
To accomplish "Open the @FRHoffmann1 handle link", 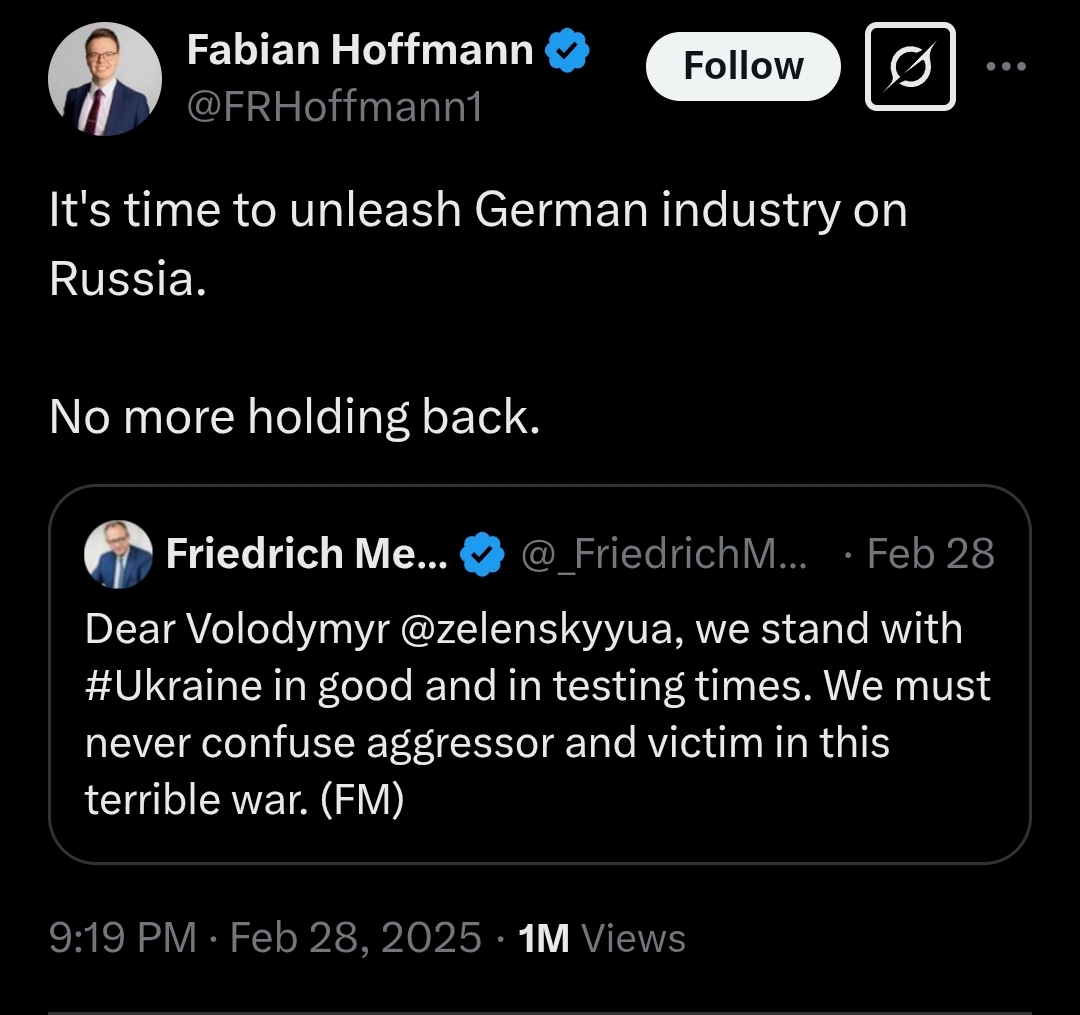I will click(334, 105).
